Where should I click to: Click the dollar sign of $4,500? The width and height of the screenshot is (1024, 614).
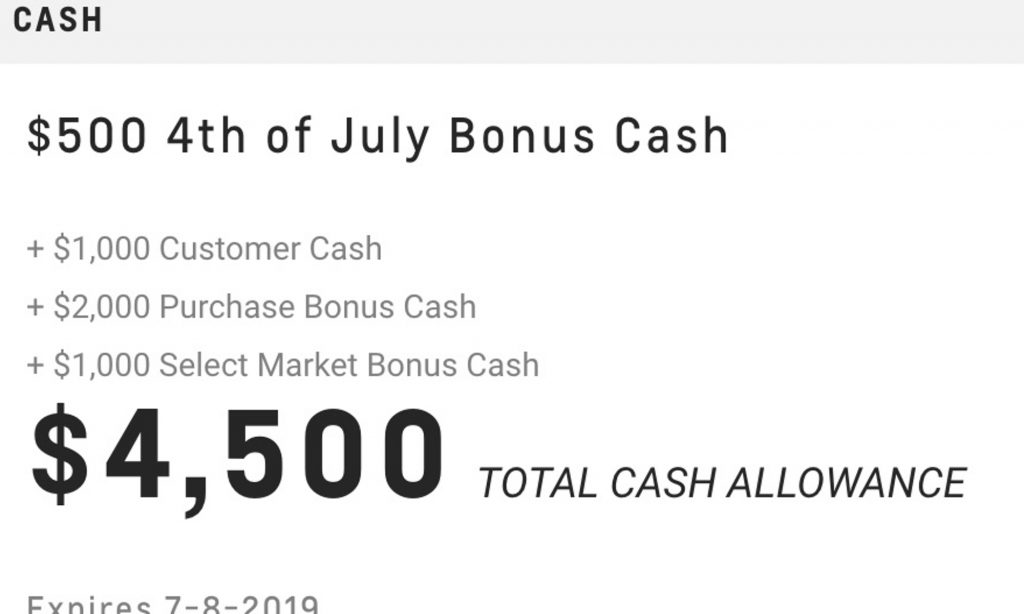pyautogui.click(x=59, y=455)
